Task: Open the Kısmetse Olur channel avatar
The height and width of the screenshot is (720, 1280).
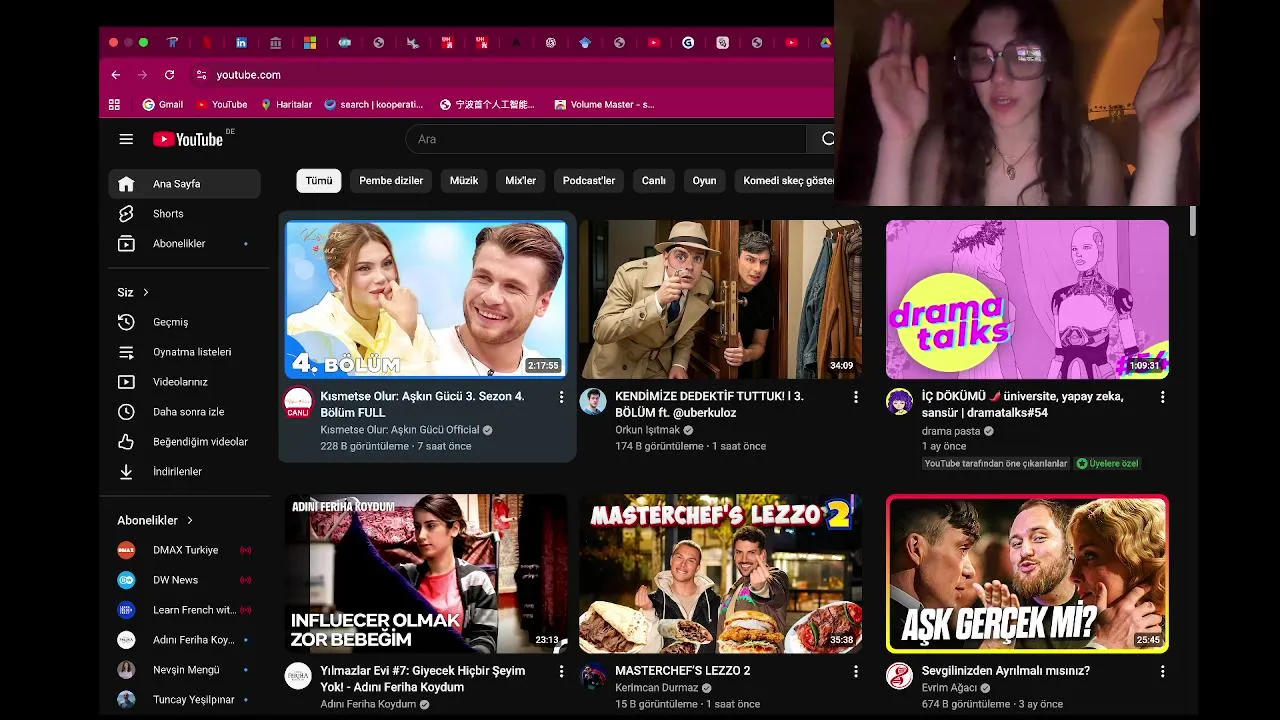Action: point(298,402)
